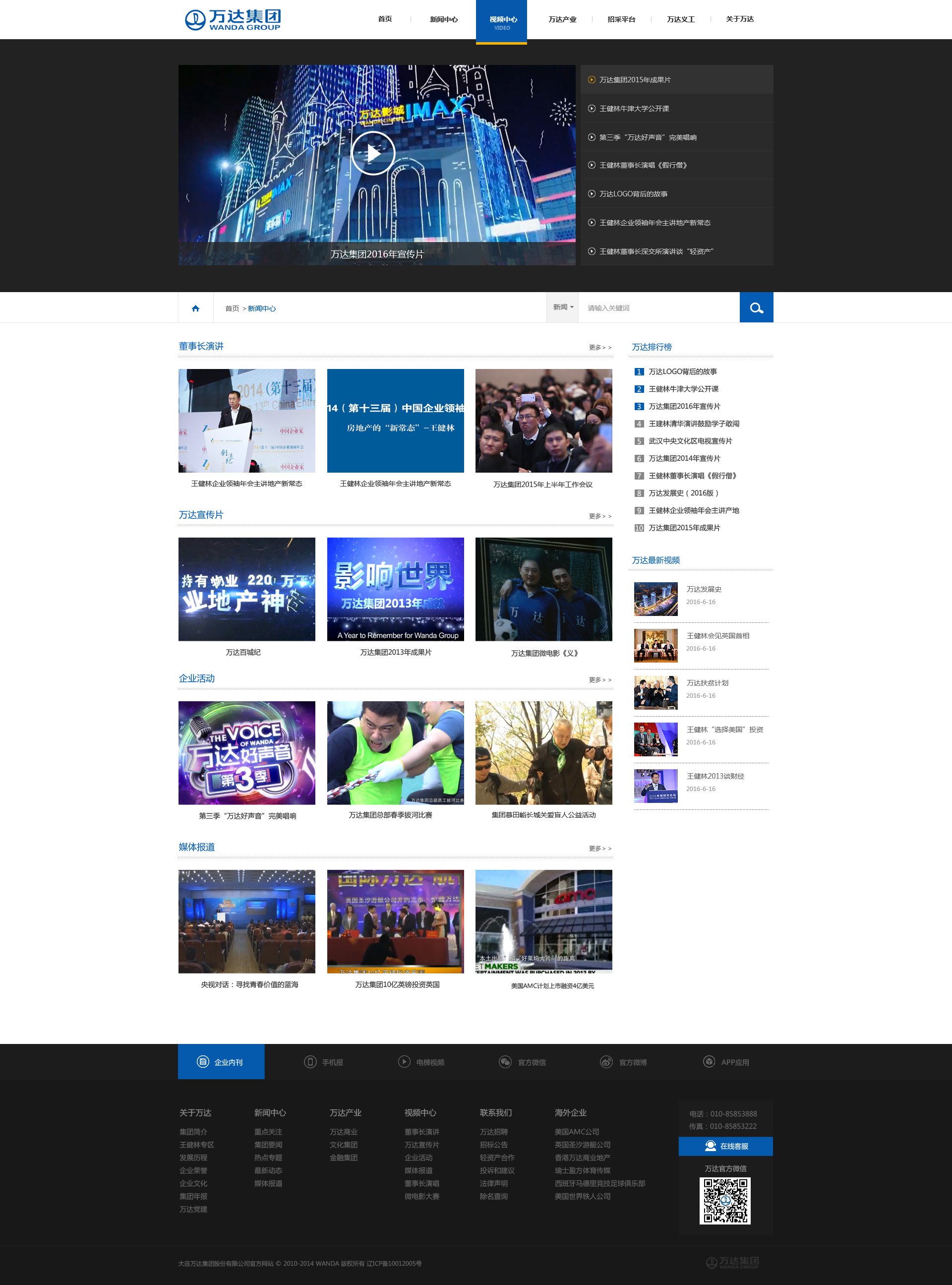Go to 关于万达 in top navigation
This screenshot has width=952, height=1285.
[739, 20]
